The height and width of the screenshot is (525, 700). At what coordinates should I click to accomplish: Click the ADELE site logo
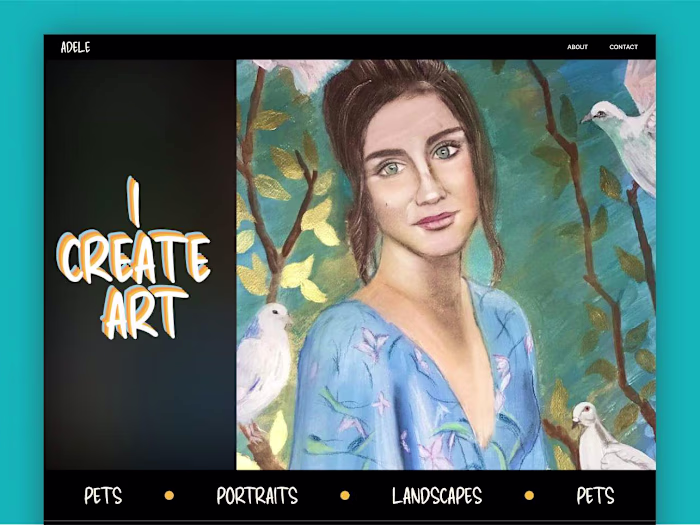pyautogui.click(x=75, y=47)
